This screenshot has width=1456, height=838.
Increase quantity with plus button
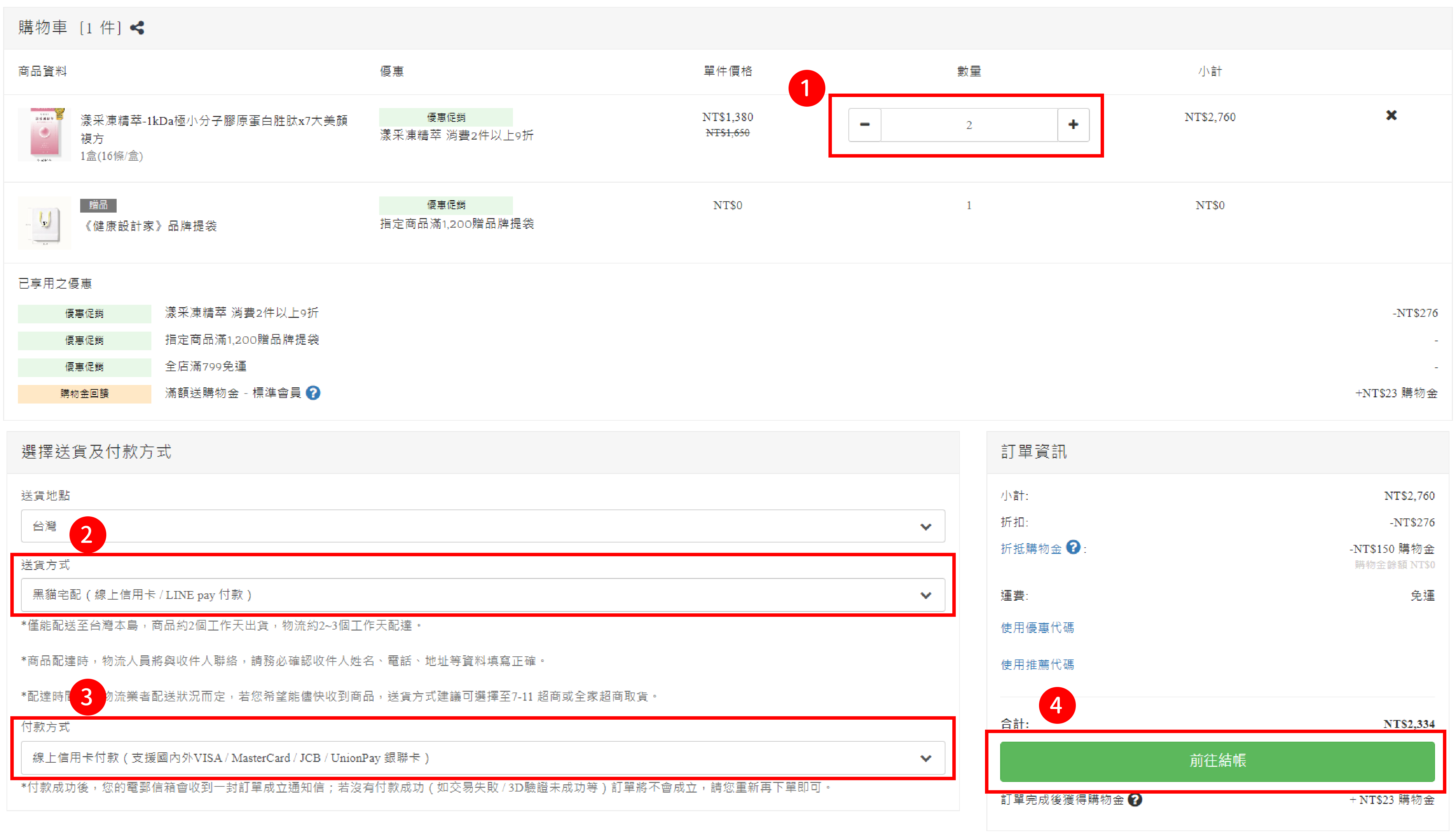point(1073,124)
